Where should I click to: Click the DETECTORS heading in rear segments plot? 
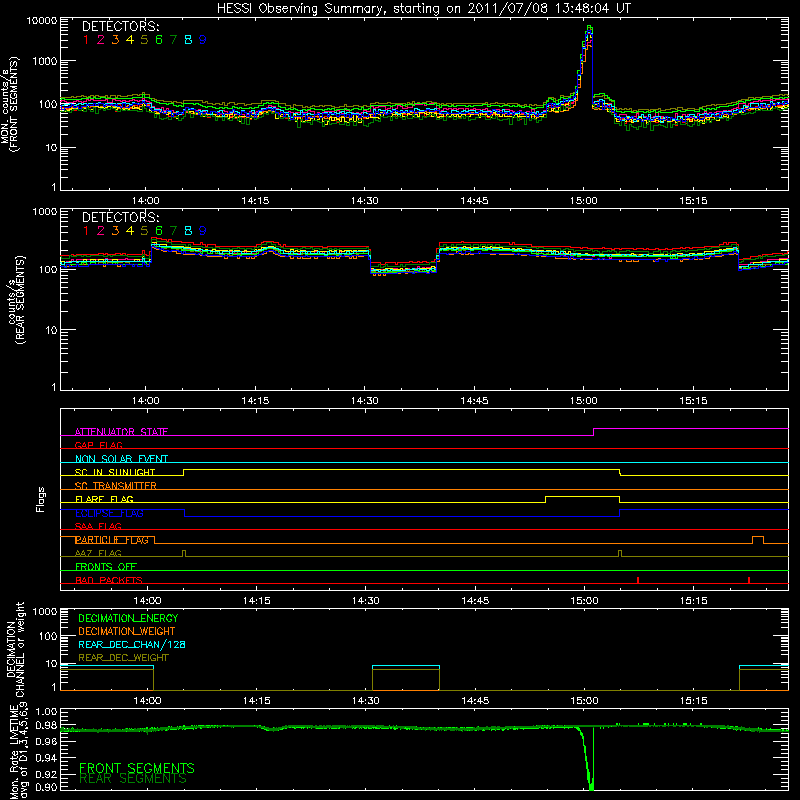pos(120,217)
